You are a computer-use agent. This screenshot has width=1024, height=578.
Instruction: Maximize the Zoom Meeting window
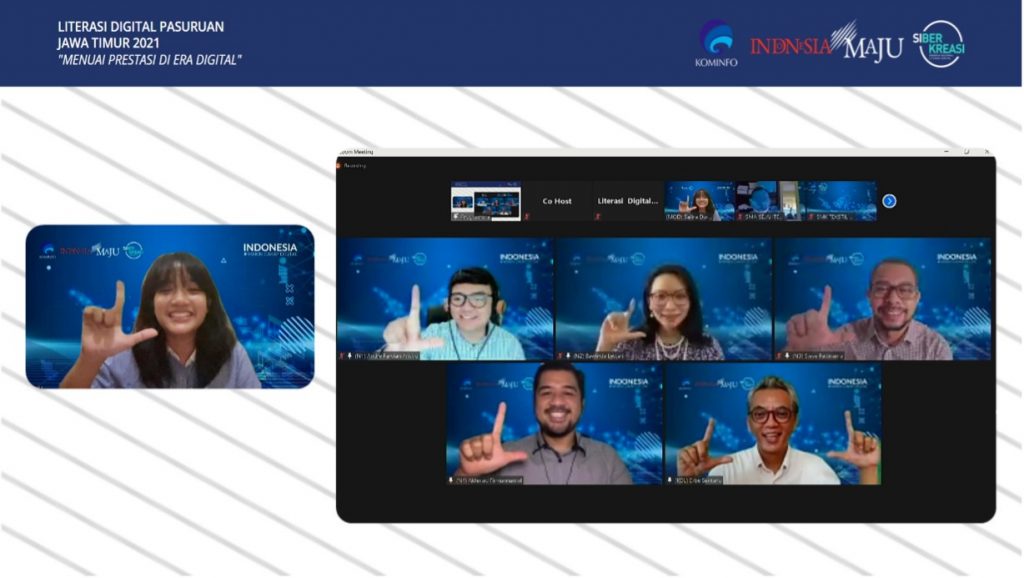(966, 151)
